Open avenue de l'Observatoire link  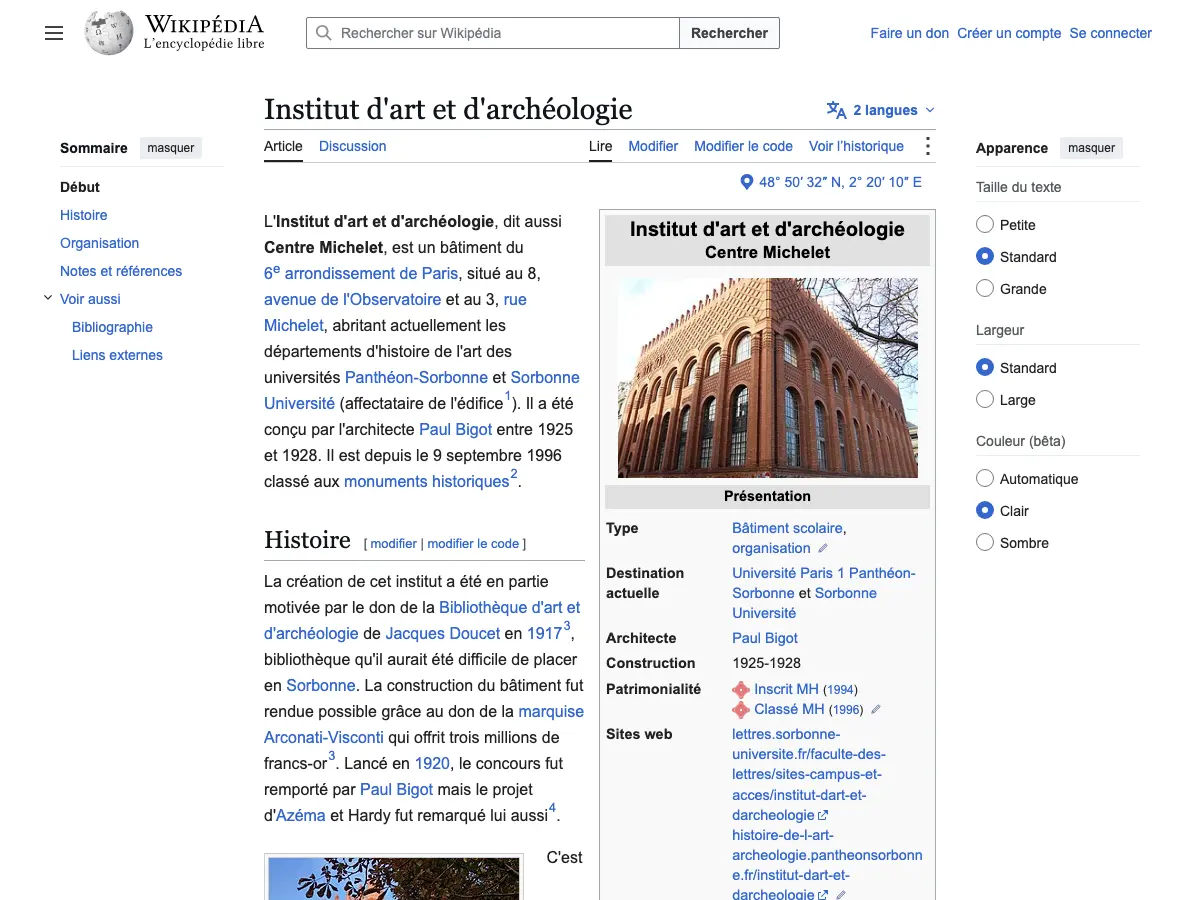[x=352, y=299]
